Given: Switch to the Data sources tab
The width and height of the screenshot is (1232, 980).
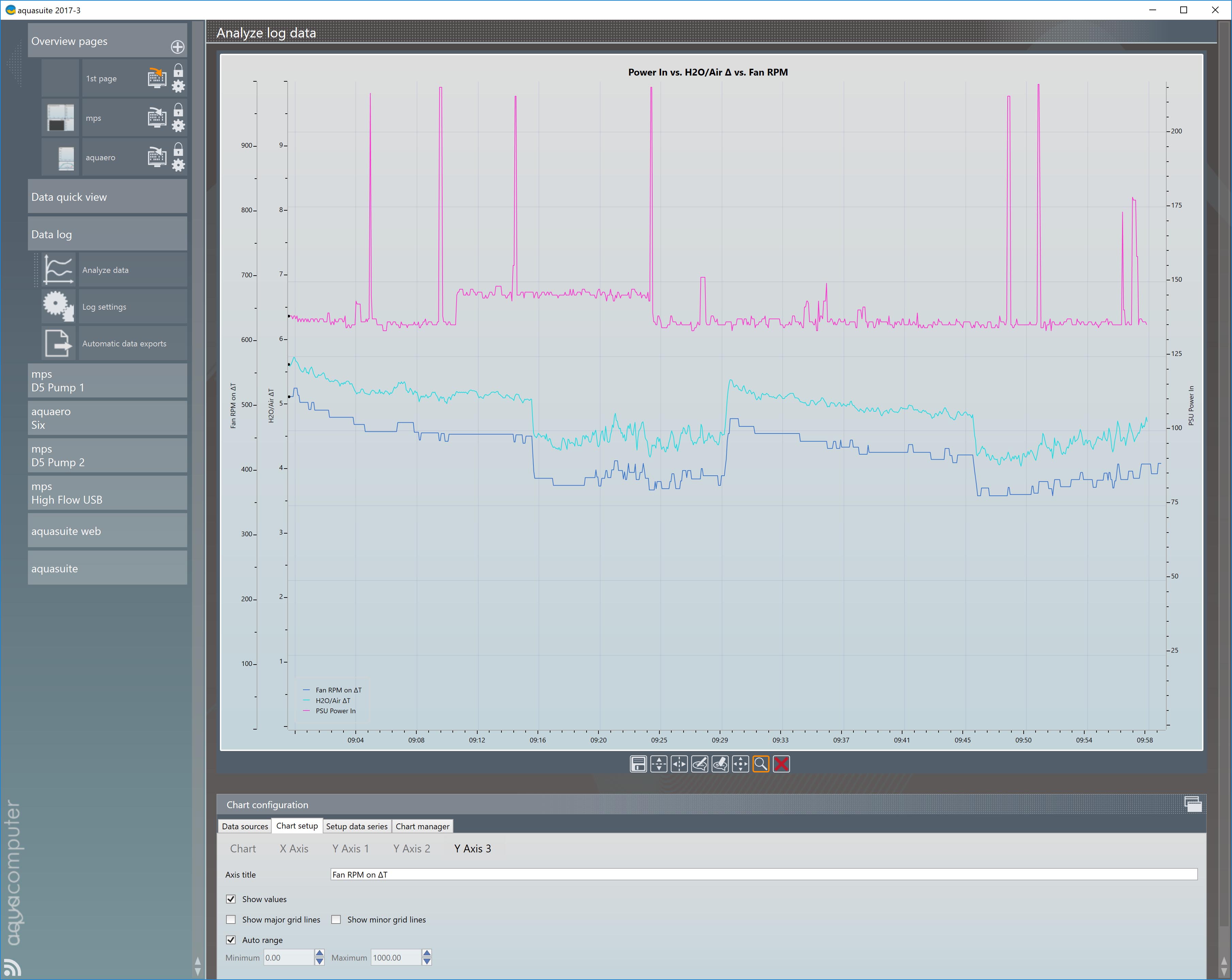Looking at the screenshot, I should 244,826.
